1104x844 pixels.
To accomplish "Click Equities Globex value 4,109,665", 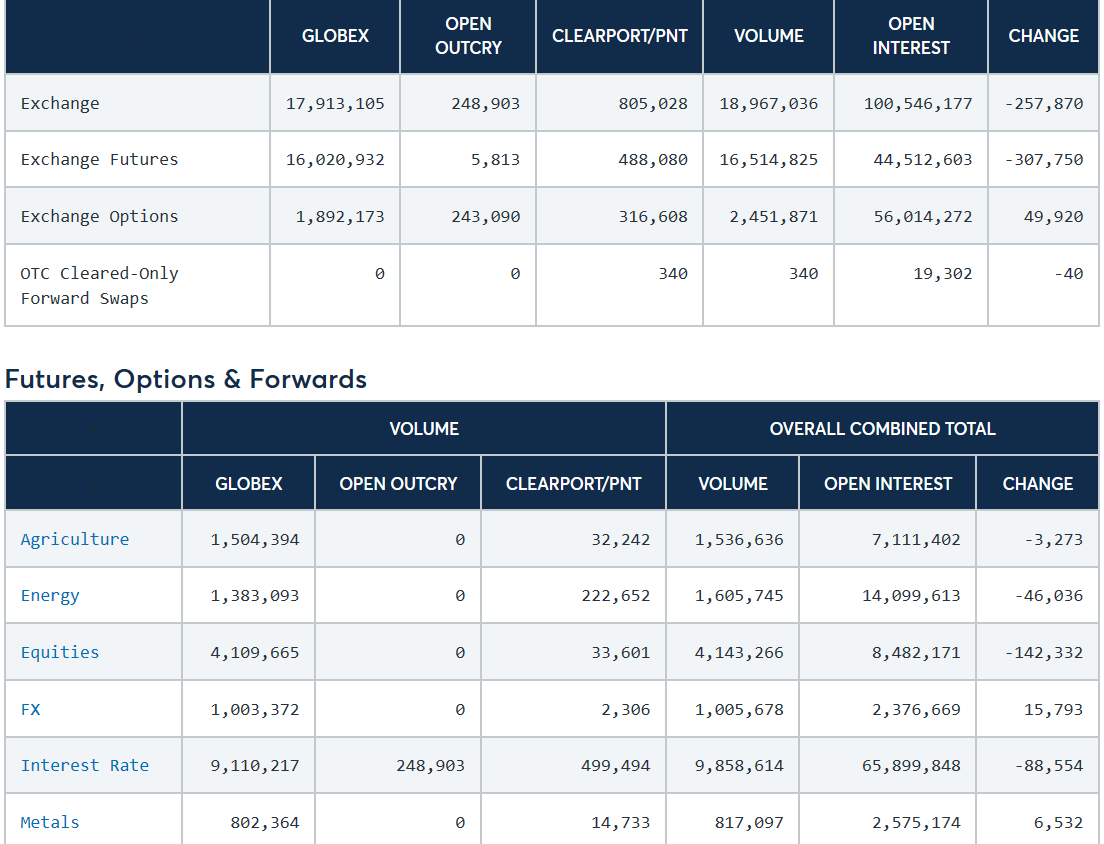I will coord(255,653).
